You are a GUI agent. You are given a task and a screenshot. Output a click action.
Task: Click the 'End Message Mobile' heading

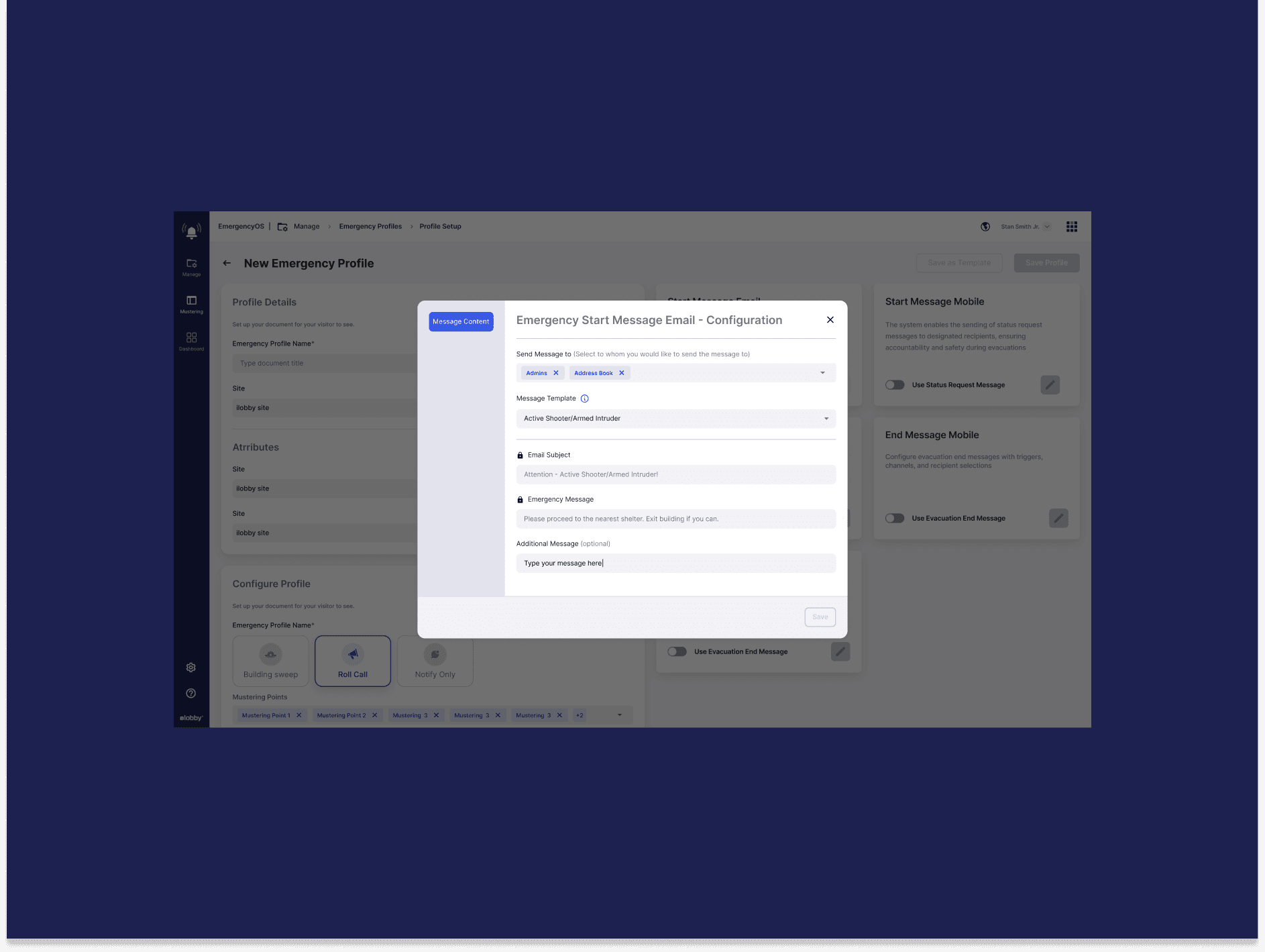click(932, 435)
